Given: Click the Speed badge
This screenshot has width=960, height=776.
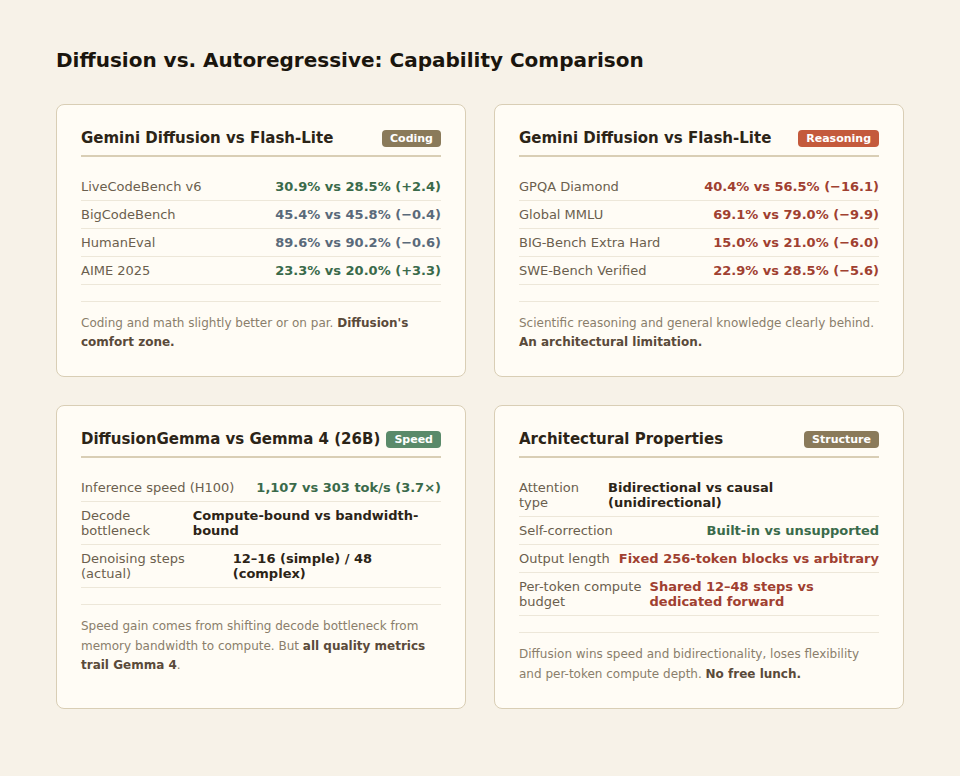Looking at the screenshot, I should coord(413,439).
